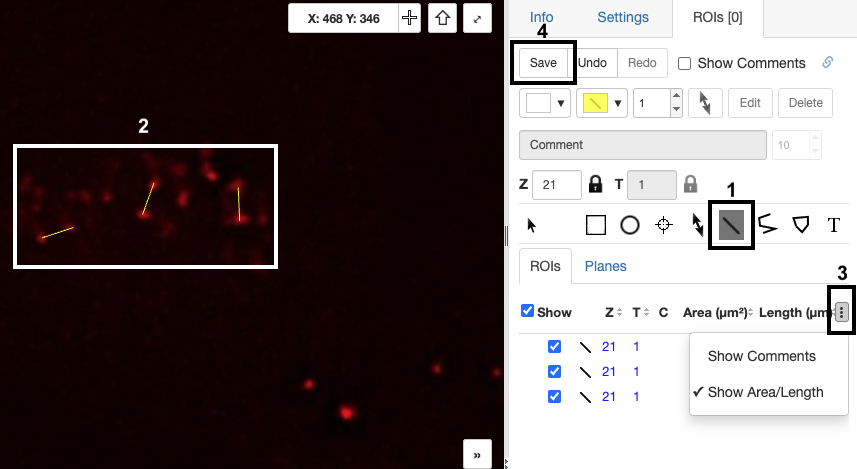857x469 pixels.
Task: Toggle fullscreen viewer expand icon
Action: (x=477, y=18)
